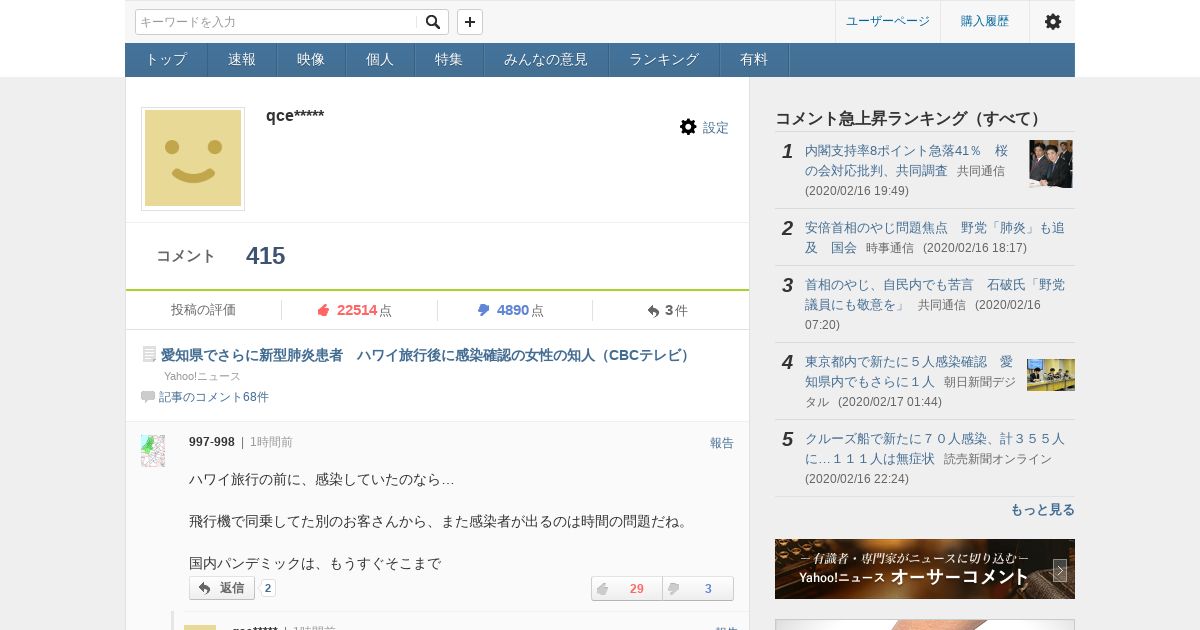Open ranking 4 東京都内で新たに5人感染確認 article
The width and height of the screenshot is (1200, 630).
point(908,371)
